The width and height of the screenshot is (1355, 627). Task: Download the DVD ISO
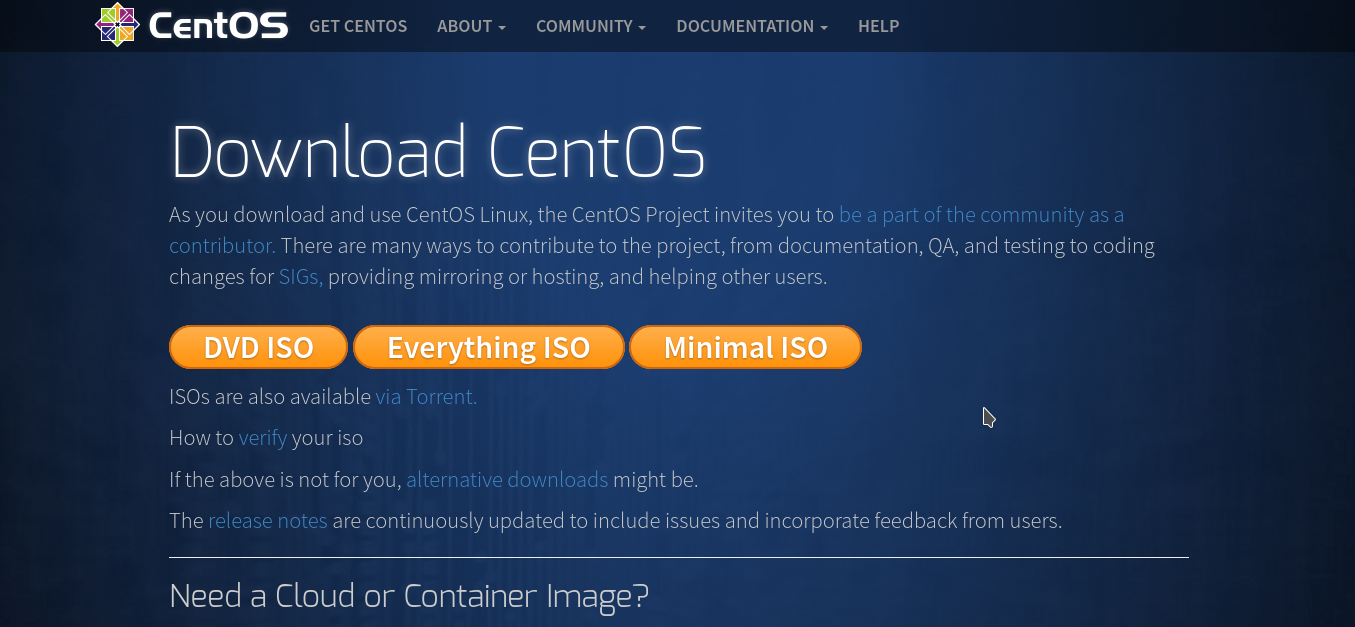click(258, 347)
